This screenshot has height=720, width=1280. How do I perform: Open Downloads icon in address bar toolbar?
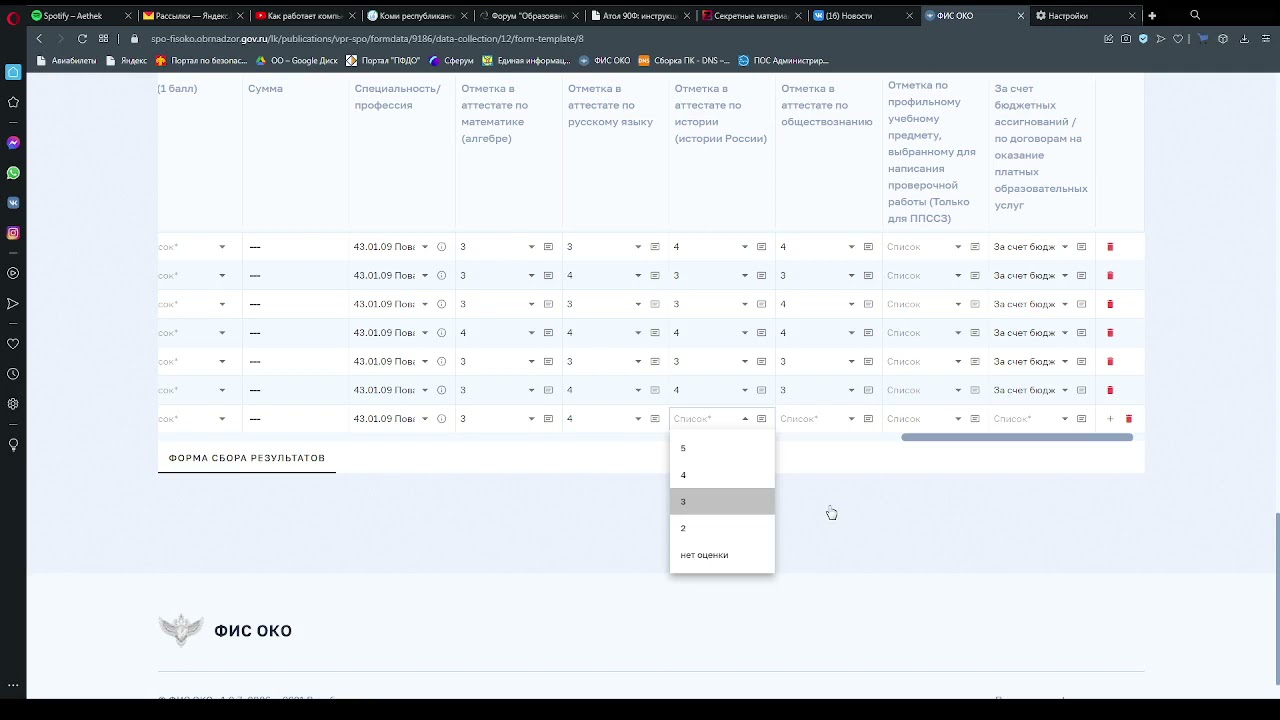click(1244, 39)
